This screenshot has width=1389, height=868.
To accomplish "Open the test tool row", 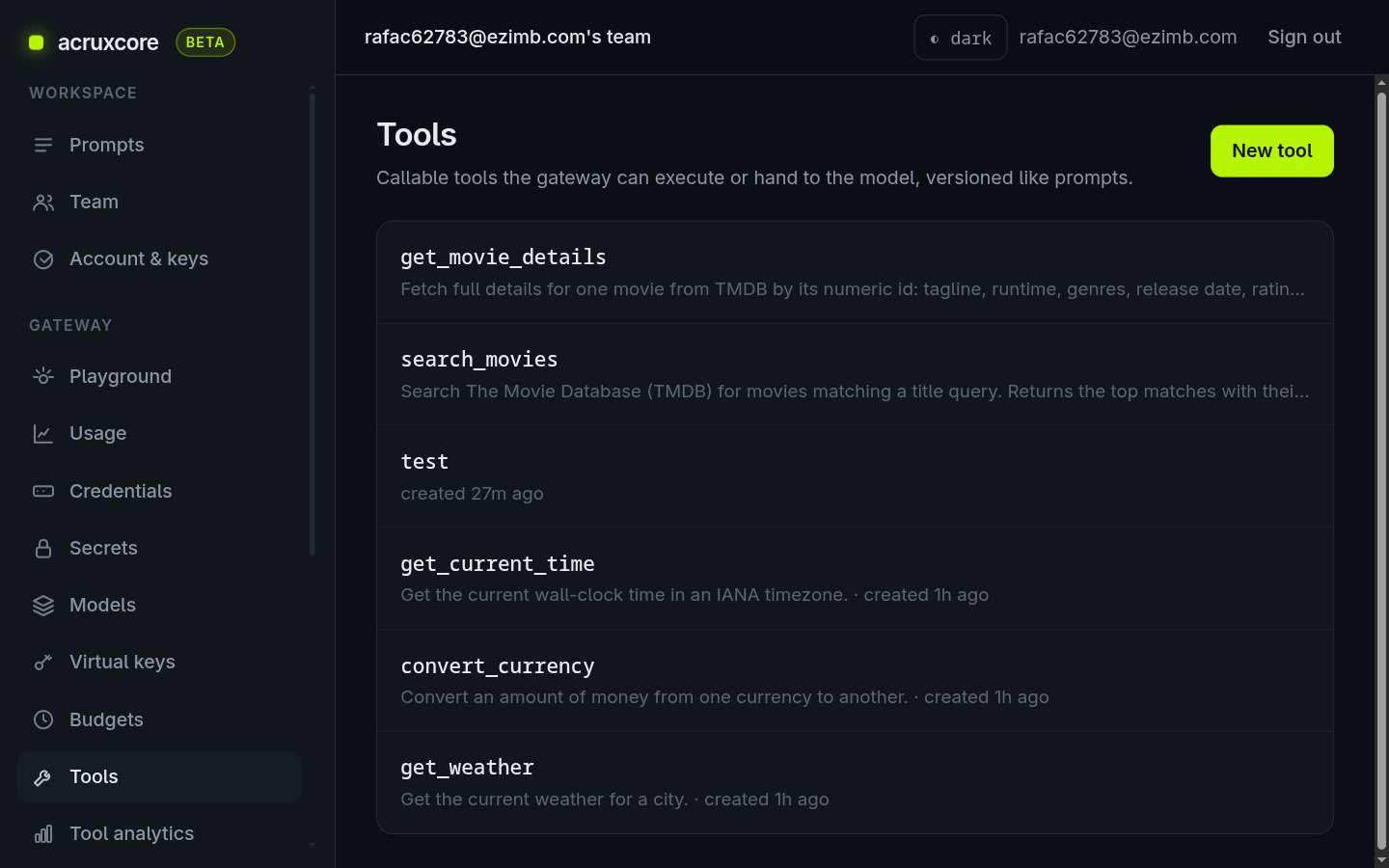I will tap(855, 476).
